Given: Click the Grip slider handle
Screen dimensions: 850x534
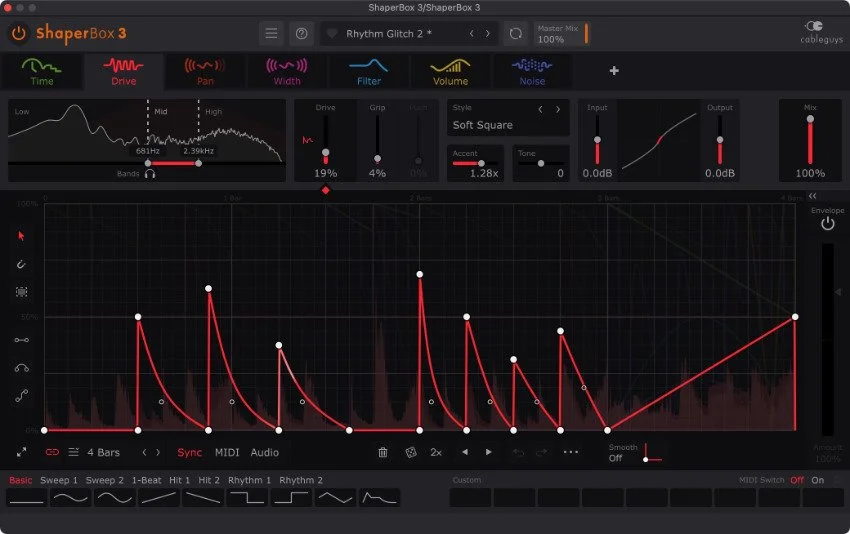Looking at the screenshot, I should [377, 159].
